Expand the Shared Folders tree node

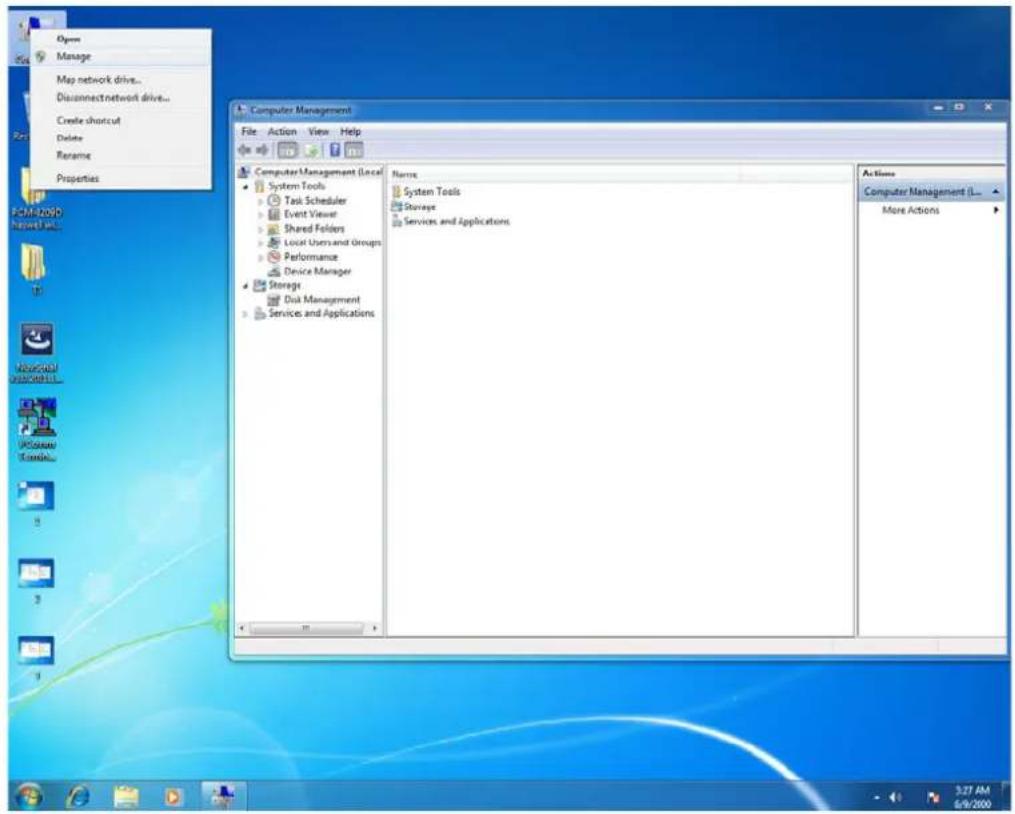(260, 229)
